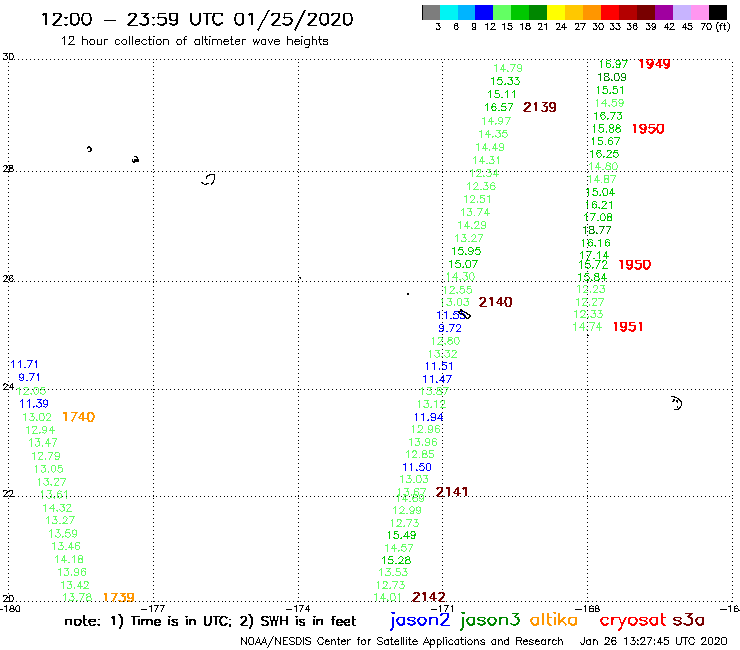Viewport: 740px width, 650px height.
Task: Select the pink swatch in the color scale
Action: (x=699, y=12)
